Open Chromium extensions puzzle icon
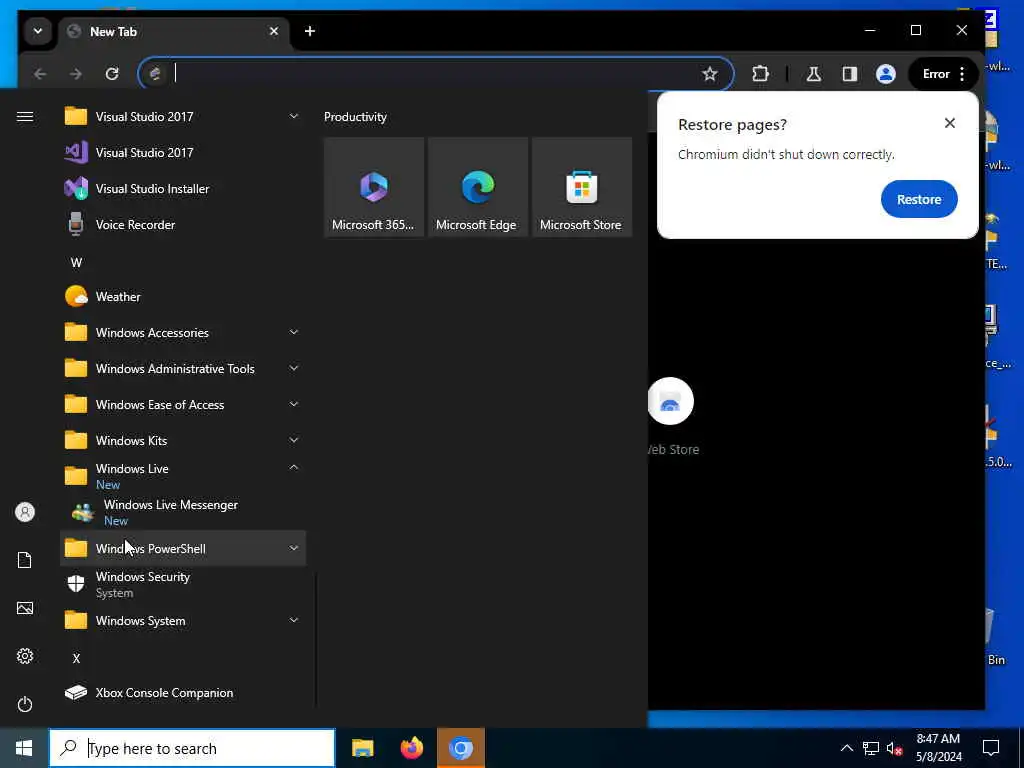 point(760,74)
